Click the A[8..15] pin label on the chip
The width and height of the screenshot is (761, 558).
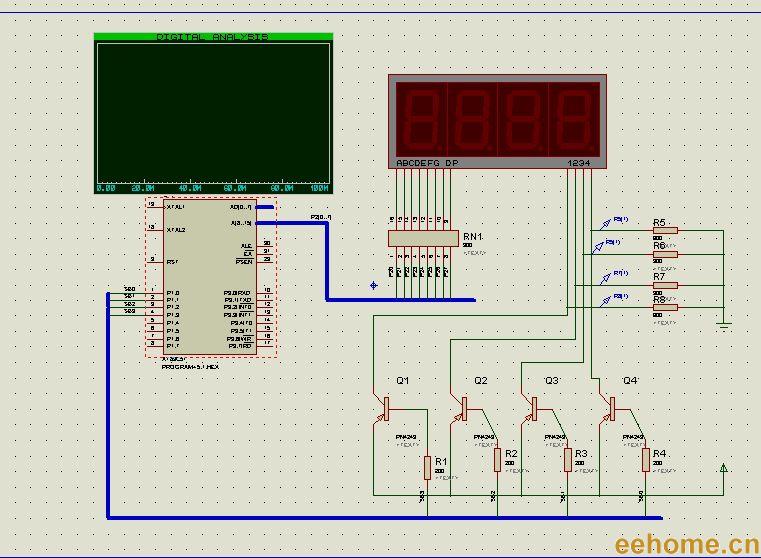[241, 223]
